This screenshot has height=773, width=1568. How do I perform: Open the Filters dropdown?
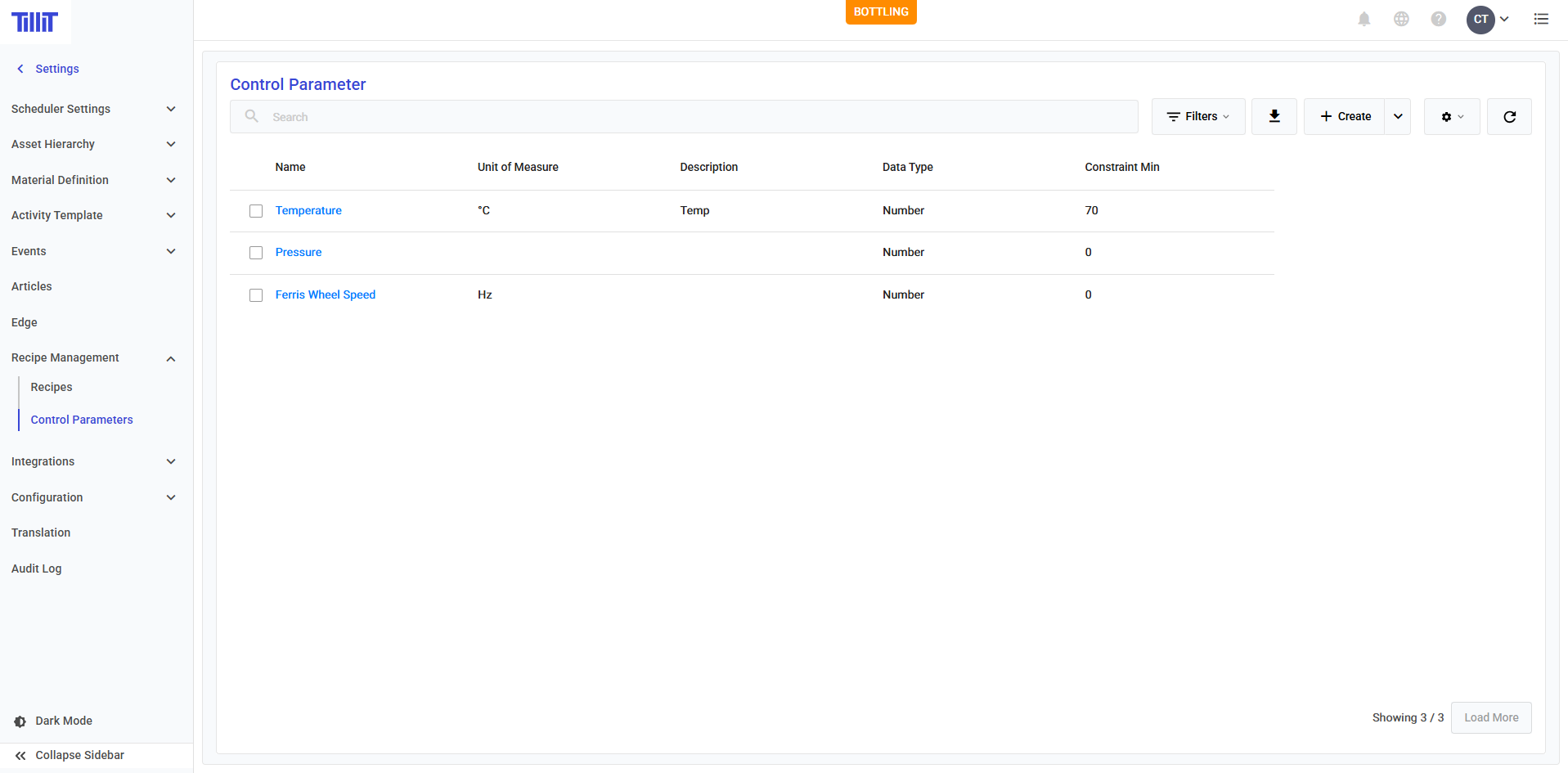click(1197, 116)
